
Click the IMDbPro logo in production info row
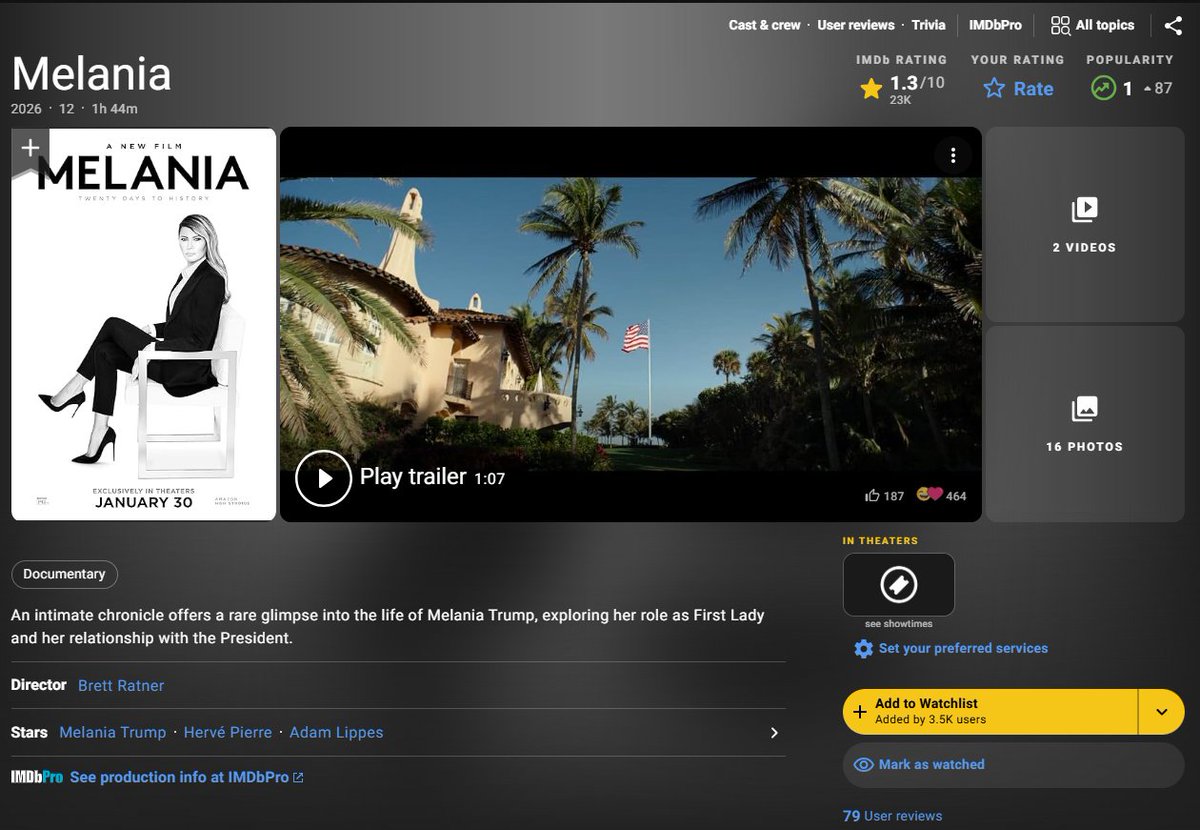[37, 777]
